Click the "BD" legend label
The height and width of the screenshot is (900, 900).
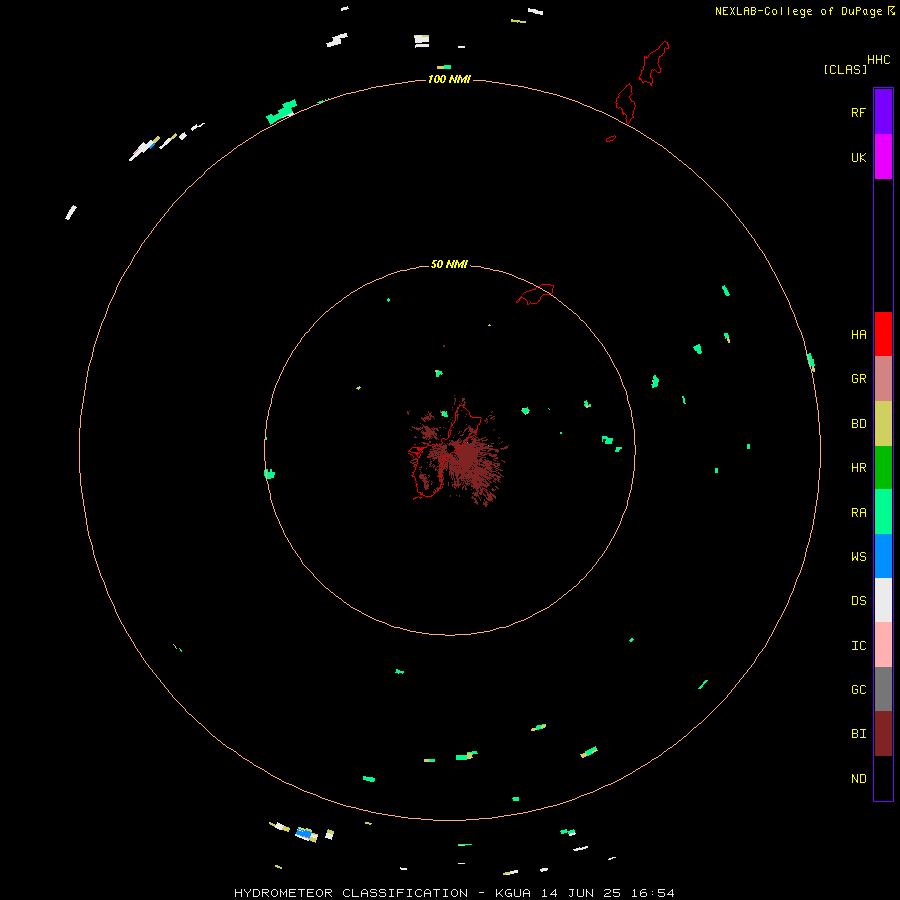tap(858, 424)
